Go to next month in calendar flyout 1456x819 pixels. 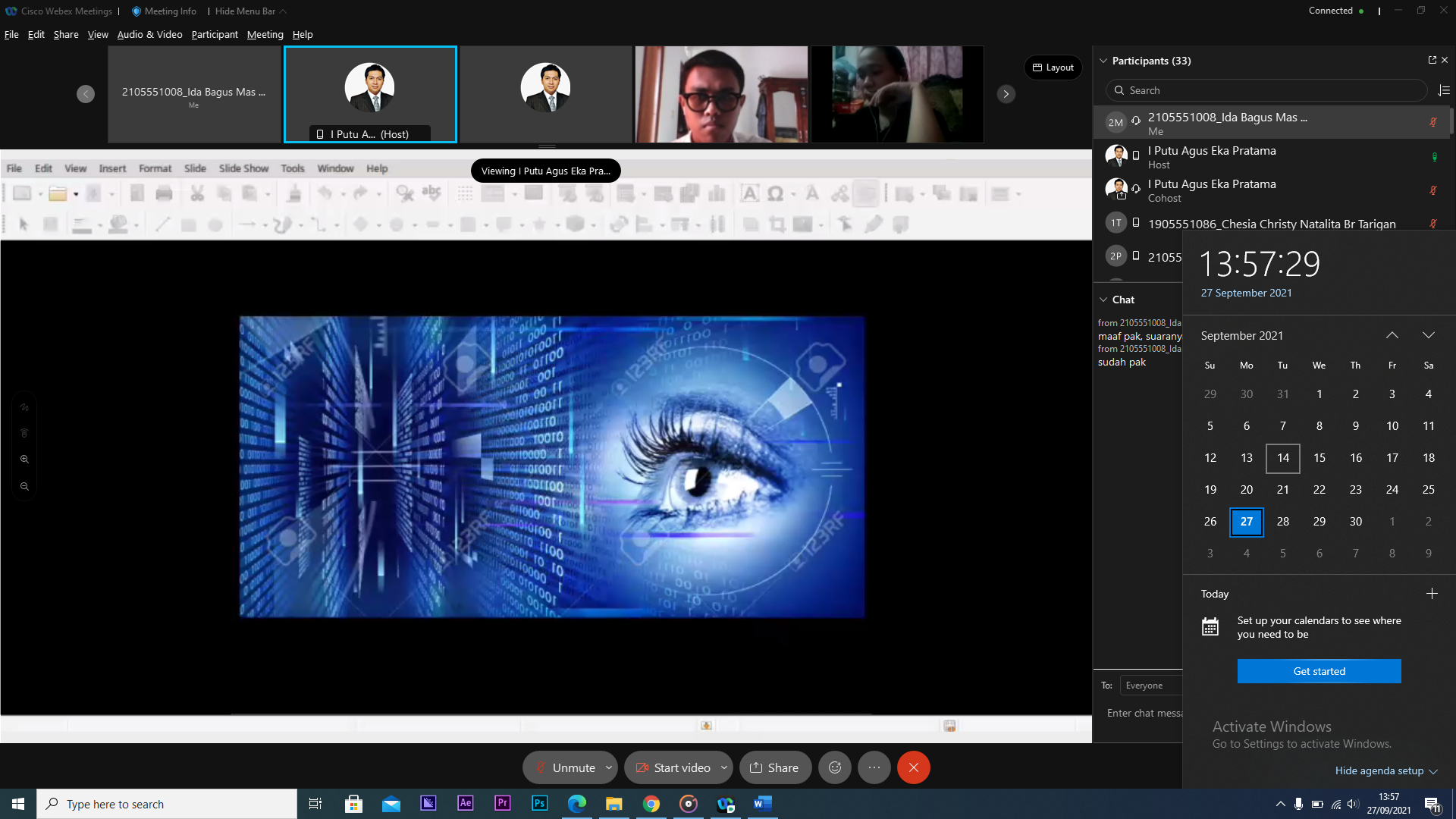[1429, 335]
